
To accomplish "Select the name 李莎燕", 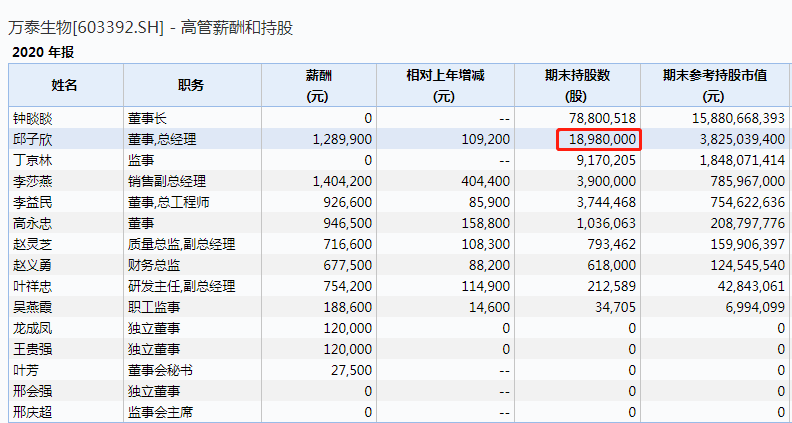I will [x=33, y=181].
